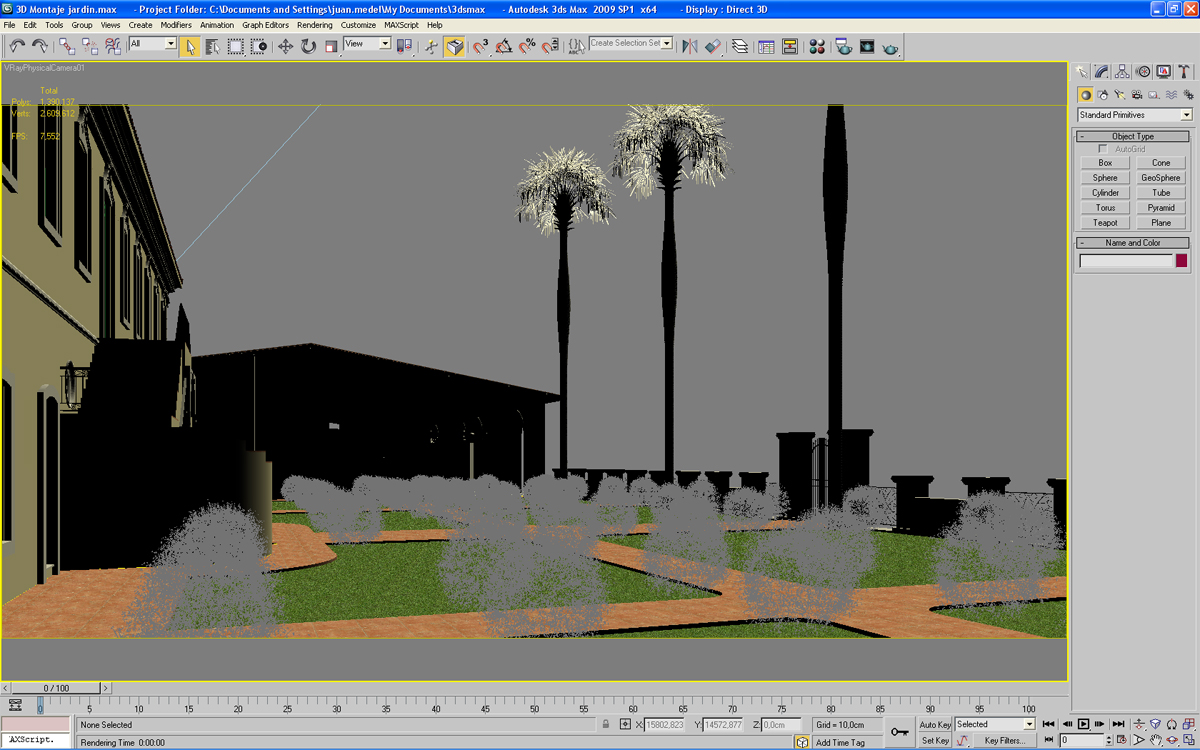Enable the AutoGrid checkbox

point(1104,149)
